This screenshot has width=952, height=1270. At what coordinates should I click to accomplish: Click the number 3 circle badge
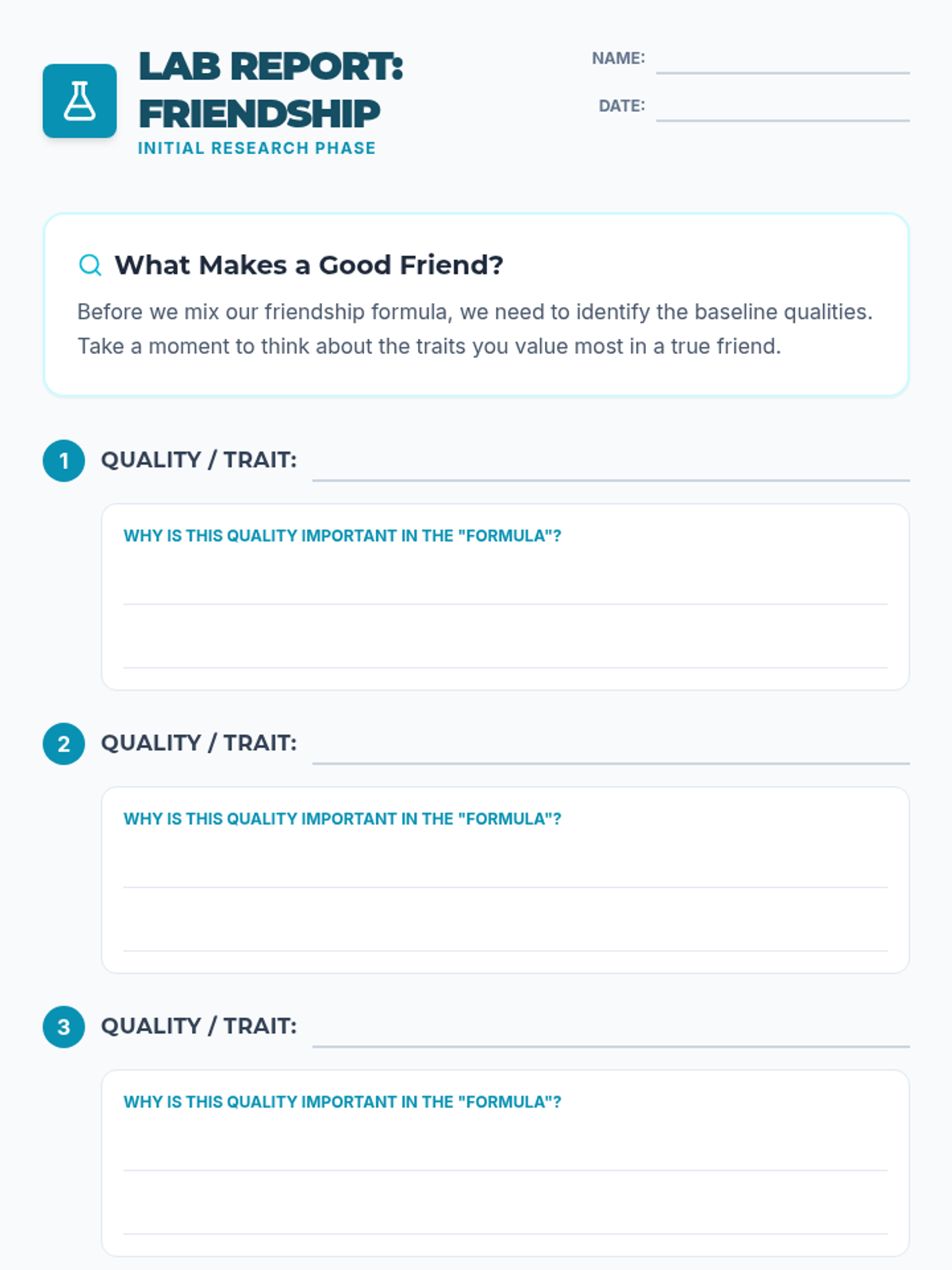tap(63, 1027)
